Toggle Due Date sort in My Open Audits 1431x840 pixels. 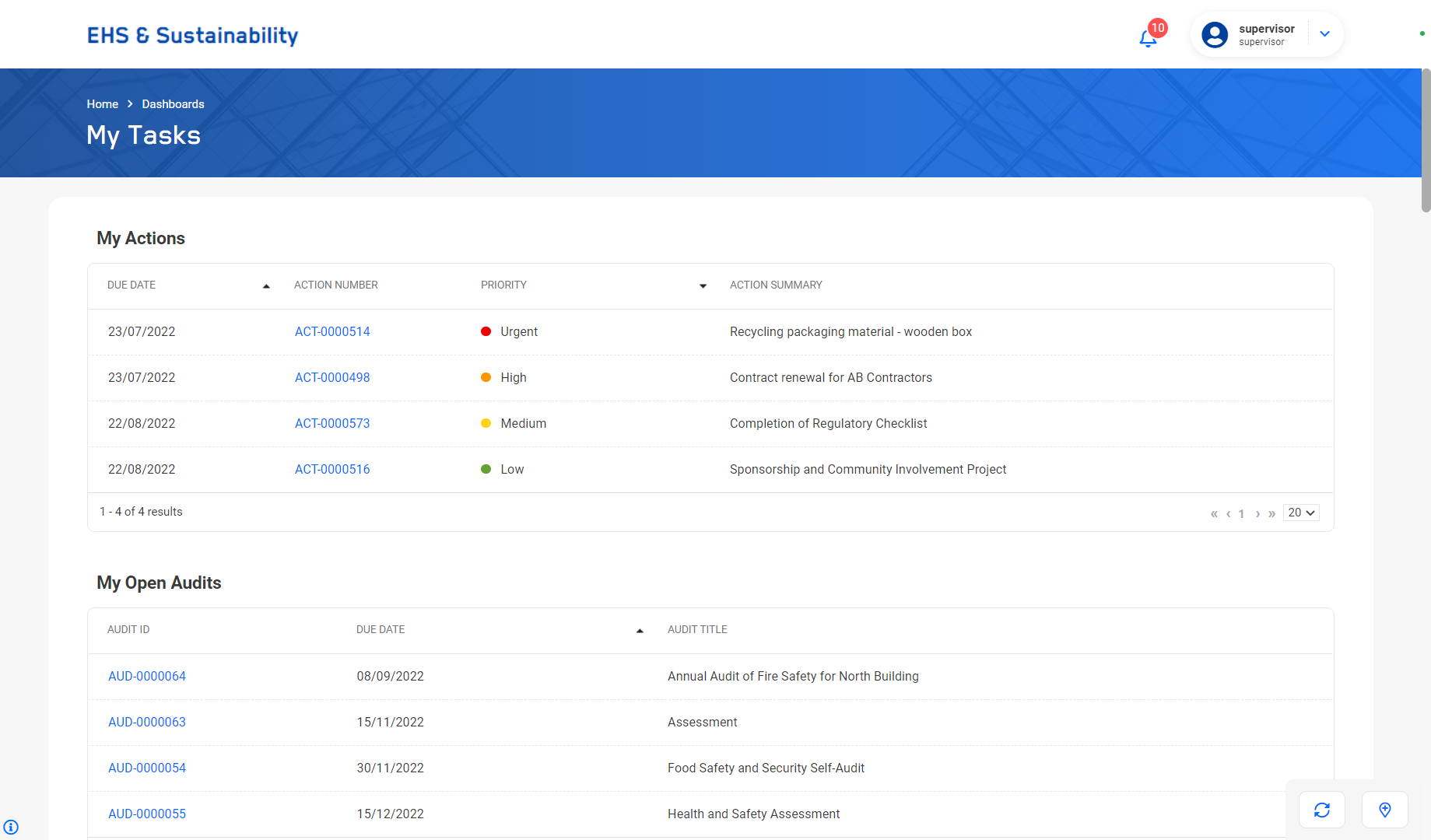640,630
